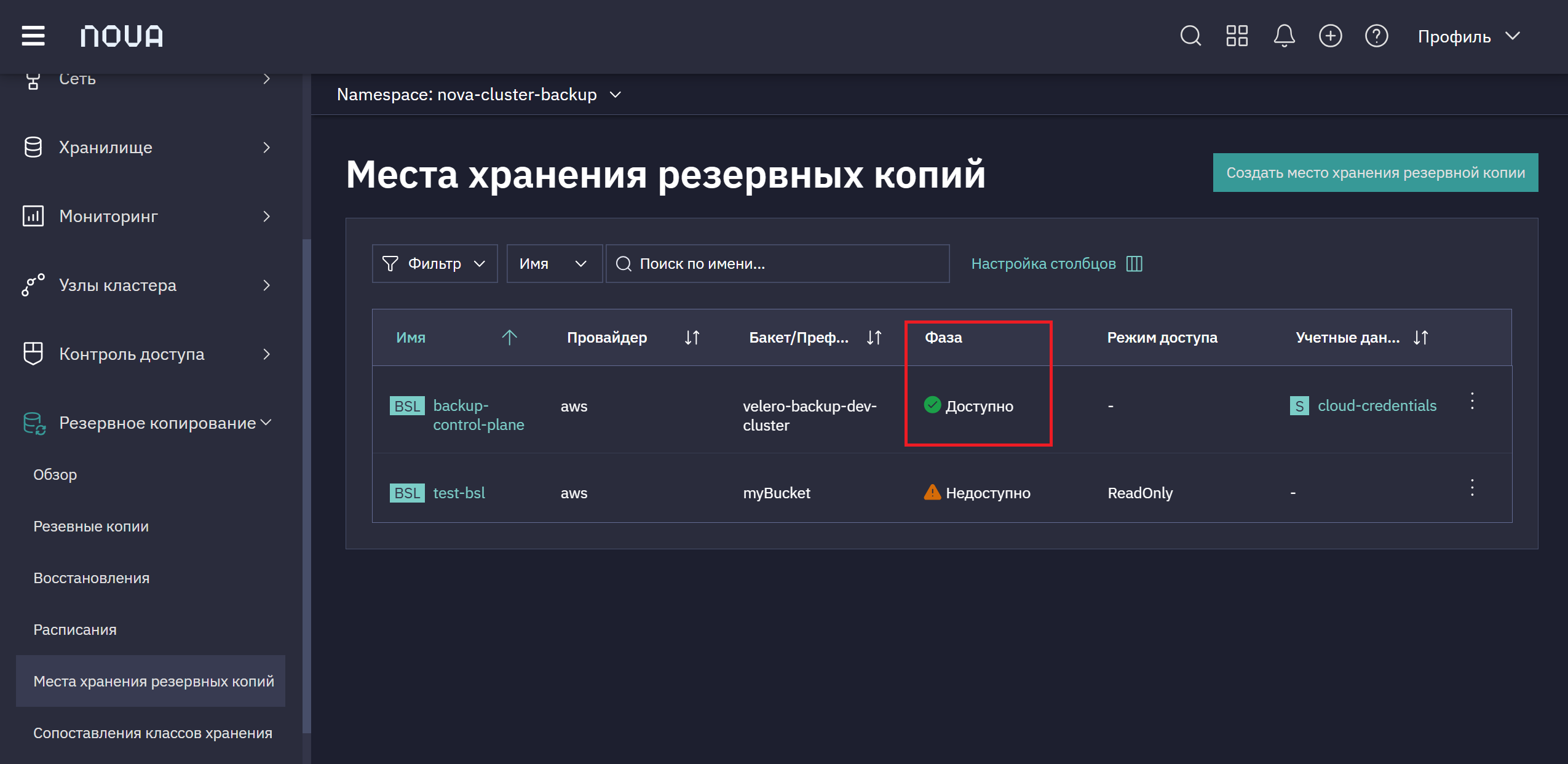Open Настройка столбцов link
The width and height of the screenshot is (1568, 764).
1043,264
